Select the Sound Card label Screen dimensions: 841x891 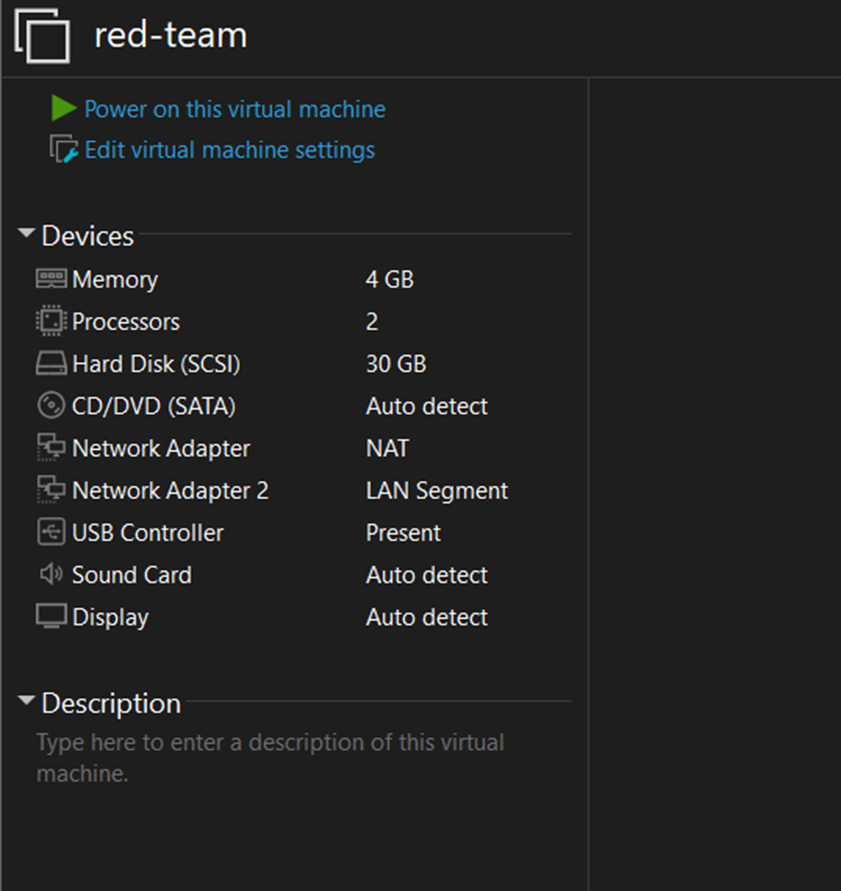(132, 575)
